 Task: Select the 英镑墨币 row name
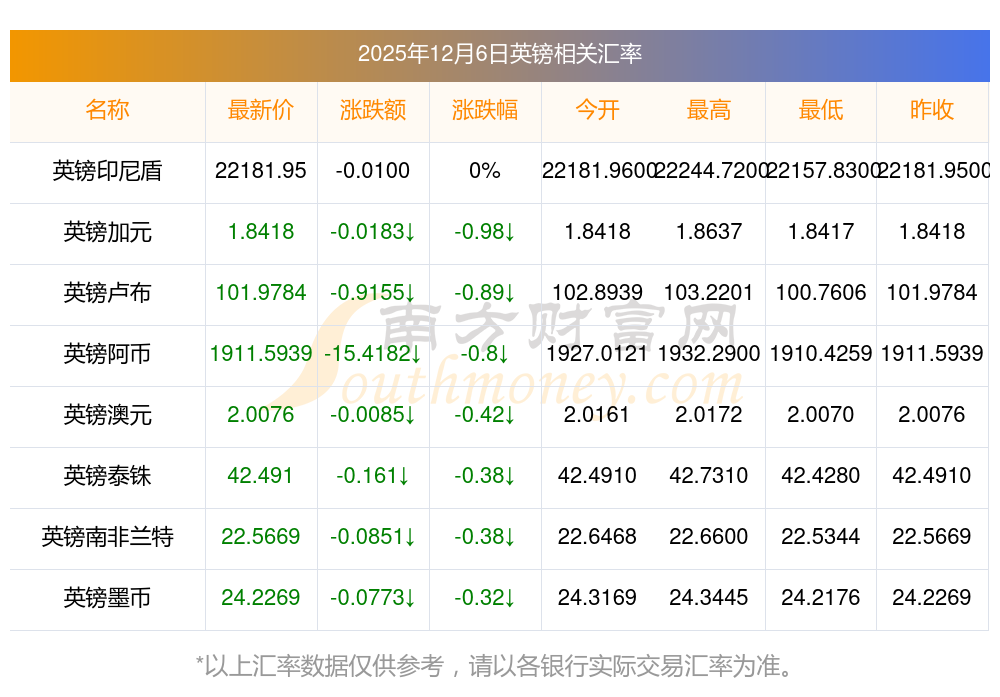(x=107, y=598)
